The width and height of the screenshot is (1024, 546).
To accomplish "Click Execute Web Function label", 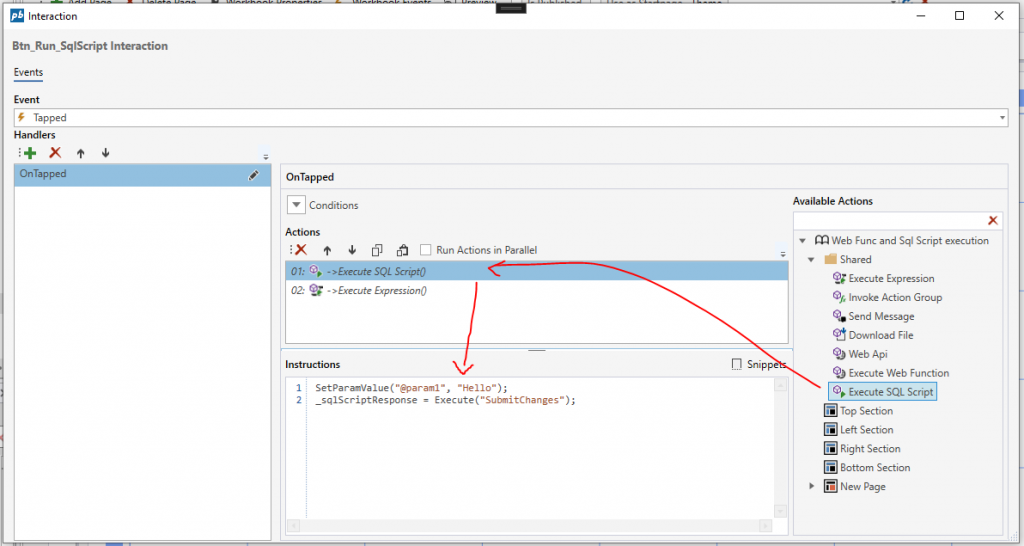I will pyautogui.click(x=899, y=373).
